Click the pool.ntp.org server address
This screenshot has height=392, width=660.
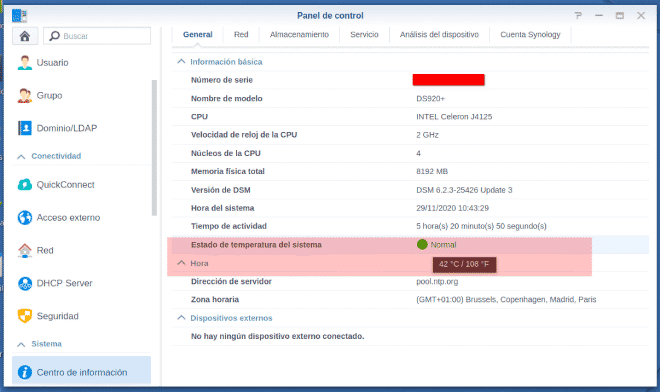click(x=437, y=281)
